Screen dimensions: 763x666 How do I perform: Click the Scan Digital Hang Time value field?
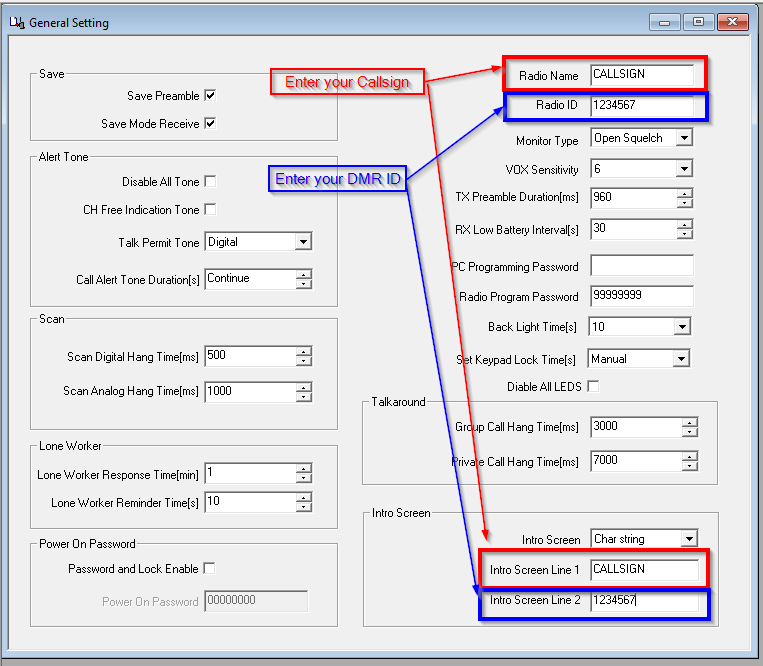(x=250, y=356)
